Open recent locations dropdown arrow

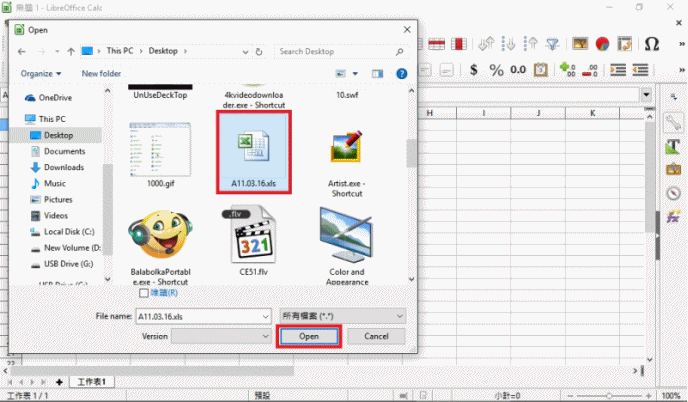tap(57, 51)
